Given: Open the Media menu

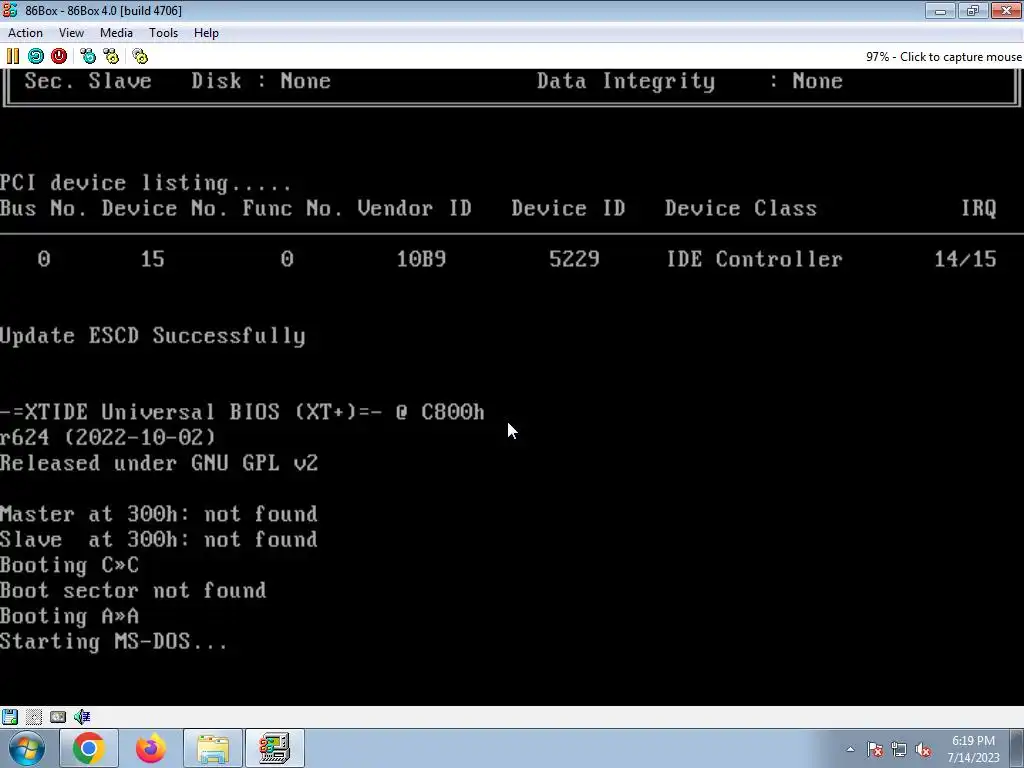Looking at the screenshot, I should 116,33.
